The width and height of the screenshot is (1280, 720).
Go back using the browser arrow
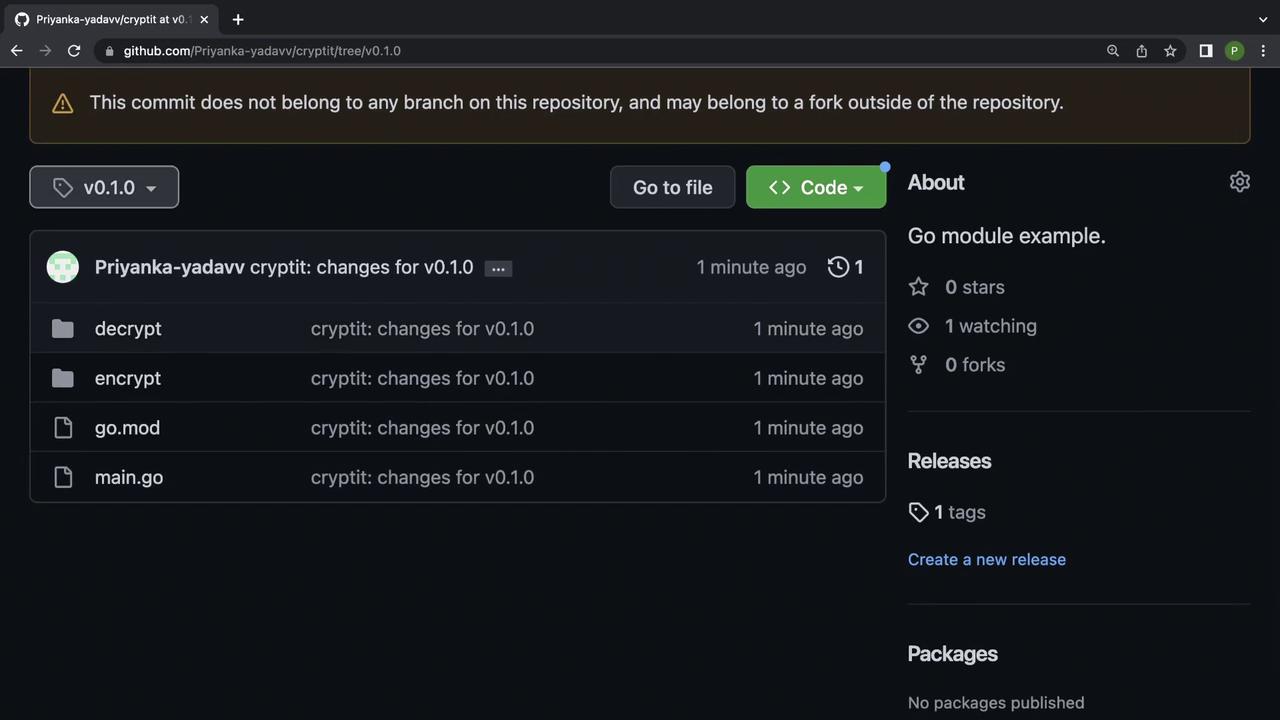pyautogui.click(x=17, y=51)
